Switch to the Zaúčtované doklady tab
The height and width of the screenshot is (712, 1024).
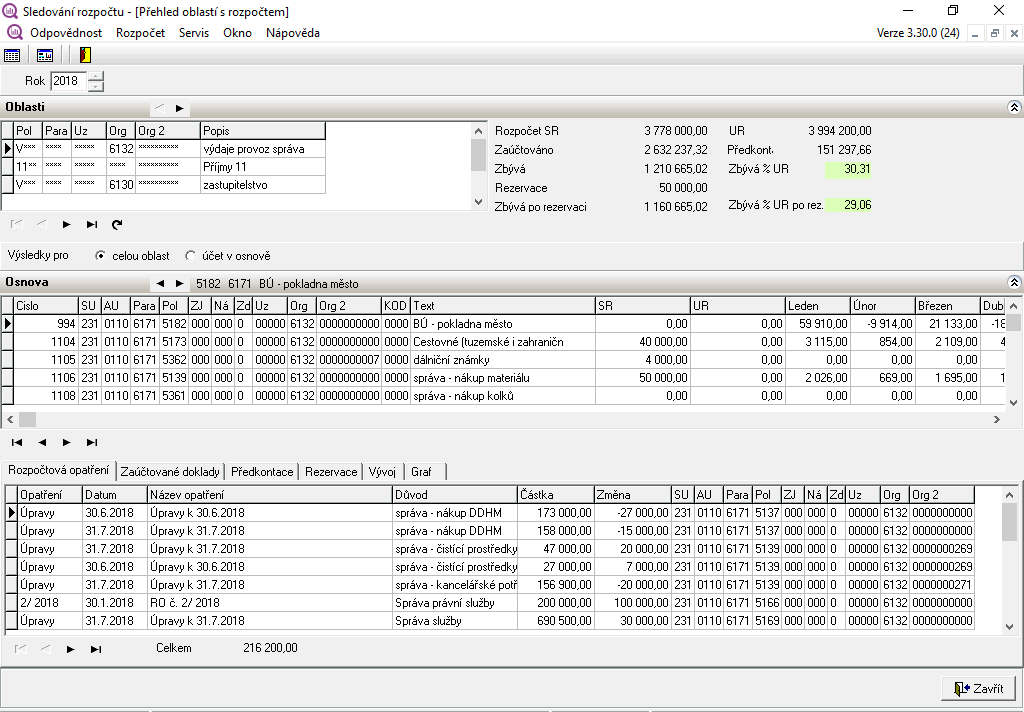(171, 471)
